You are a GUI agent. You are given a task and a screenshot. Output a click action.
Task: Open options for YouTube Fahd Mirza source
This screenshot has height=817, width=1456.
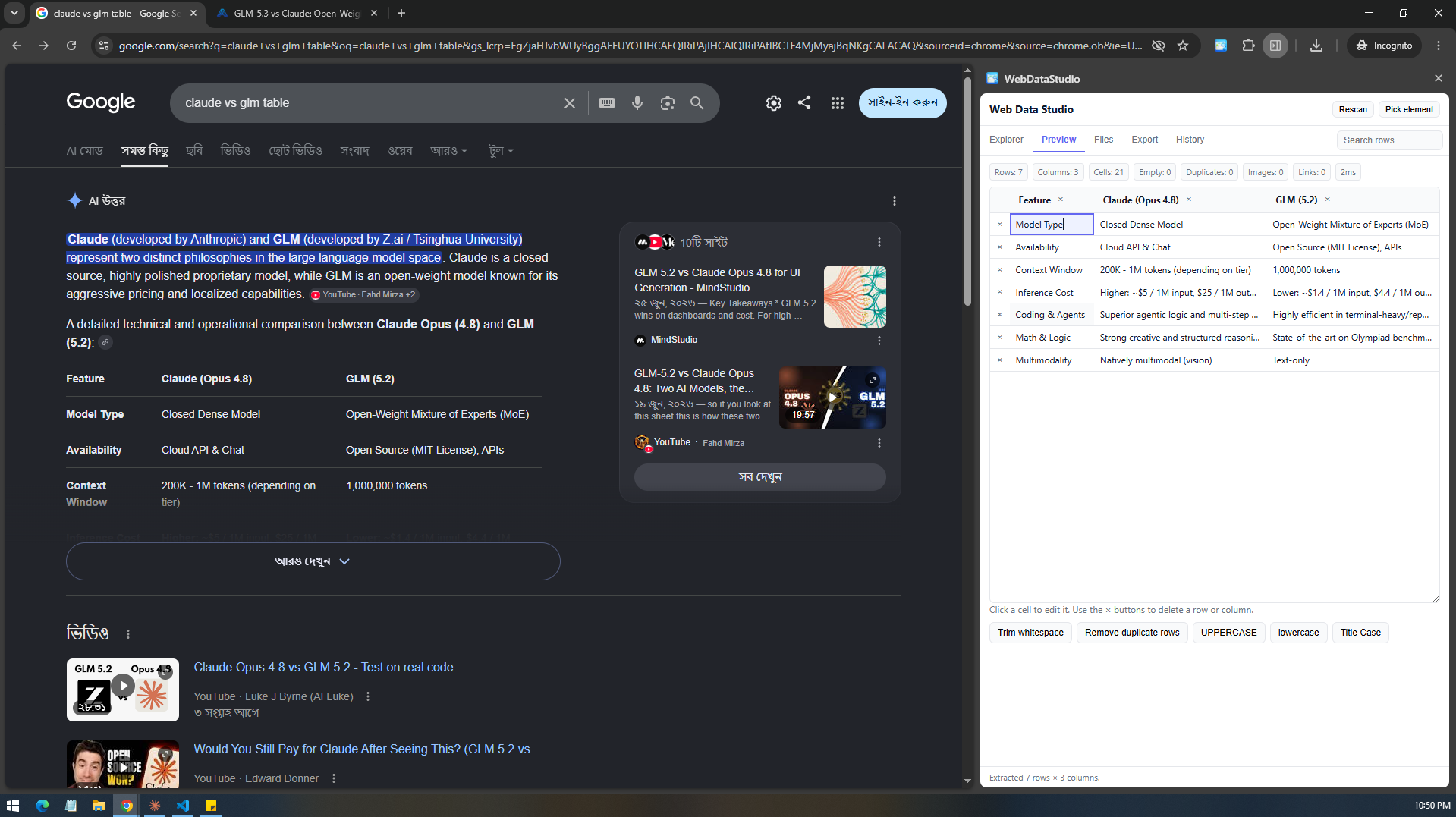tap(879, 443)
